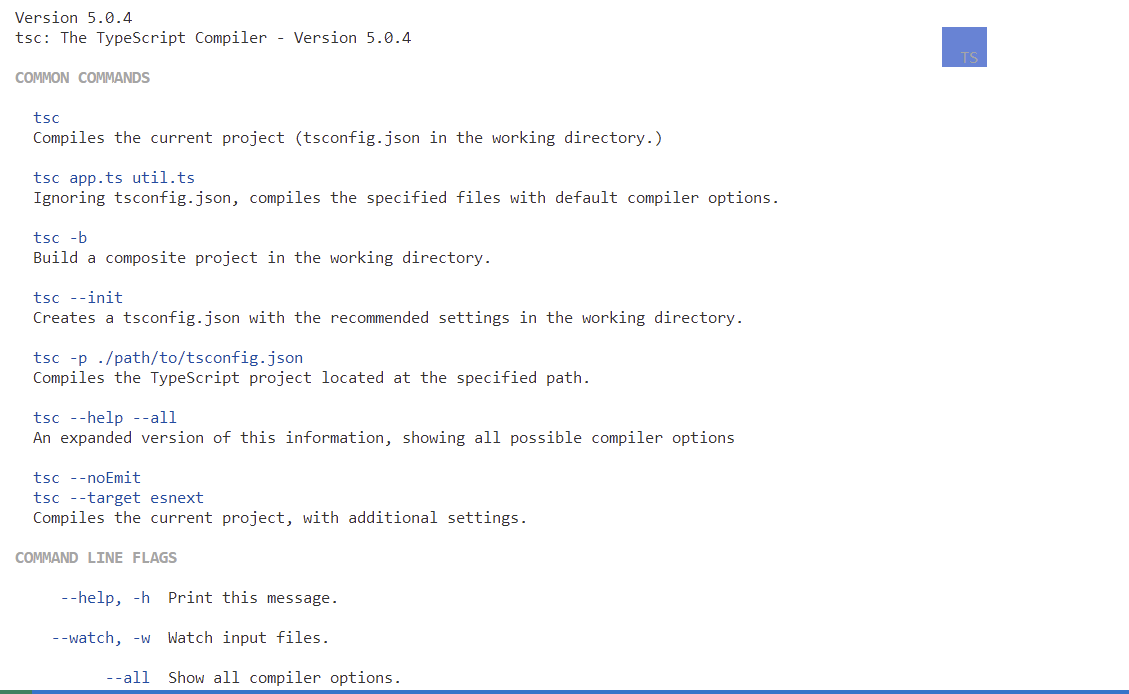Viewport: 1129px width, 694px height.
Task: Click the 'tsc -b' command line
Action: pos(60,238)
